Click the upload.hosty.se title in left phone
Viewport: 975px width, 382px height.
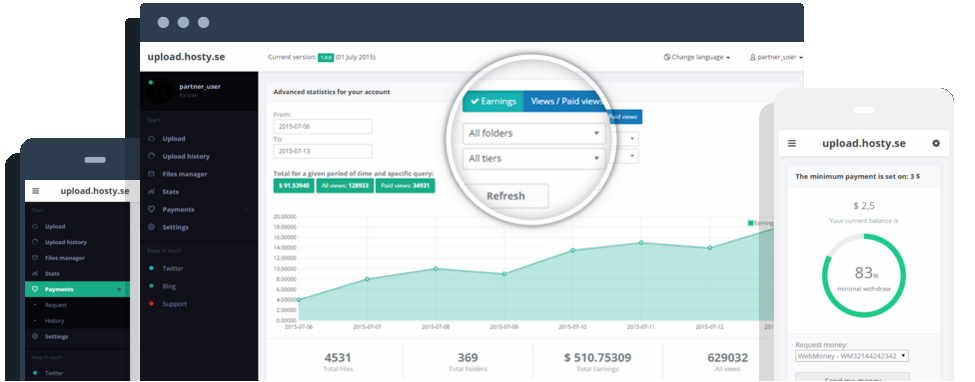[95, 191]
